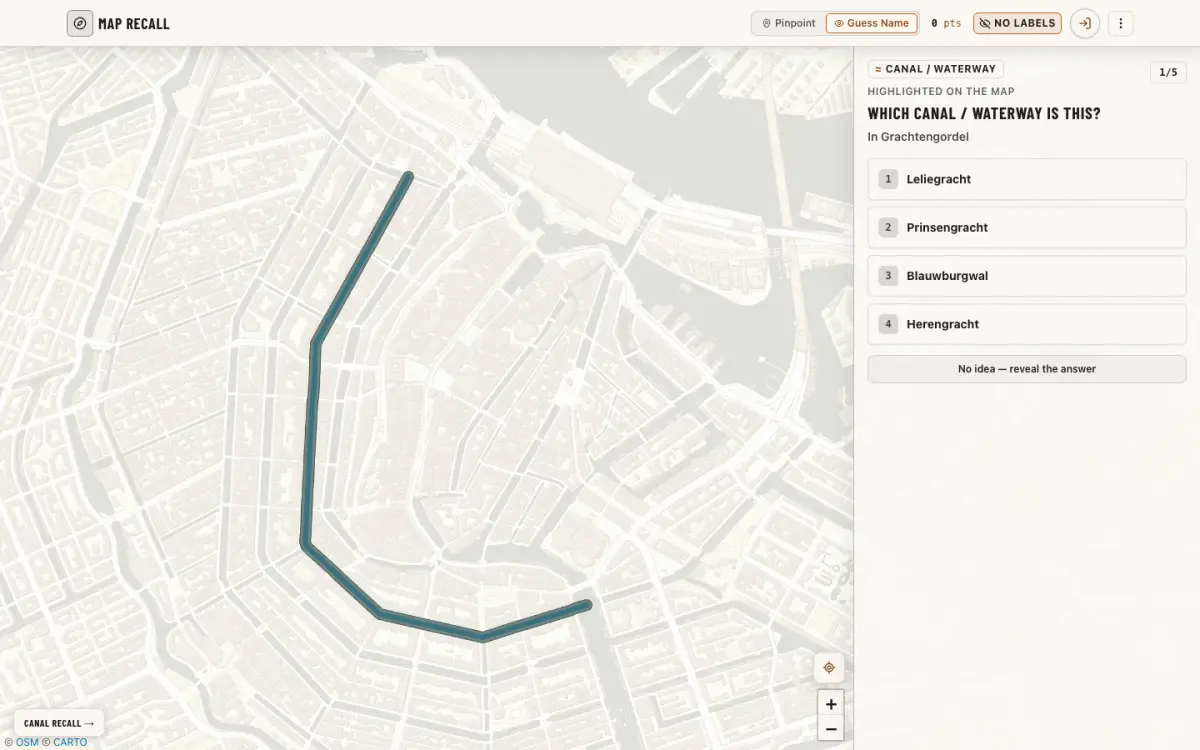The image size is (1200, 750).
Task: Click the 1/5 progress counter
Action: (1168, 72)
